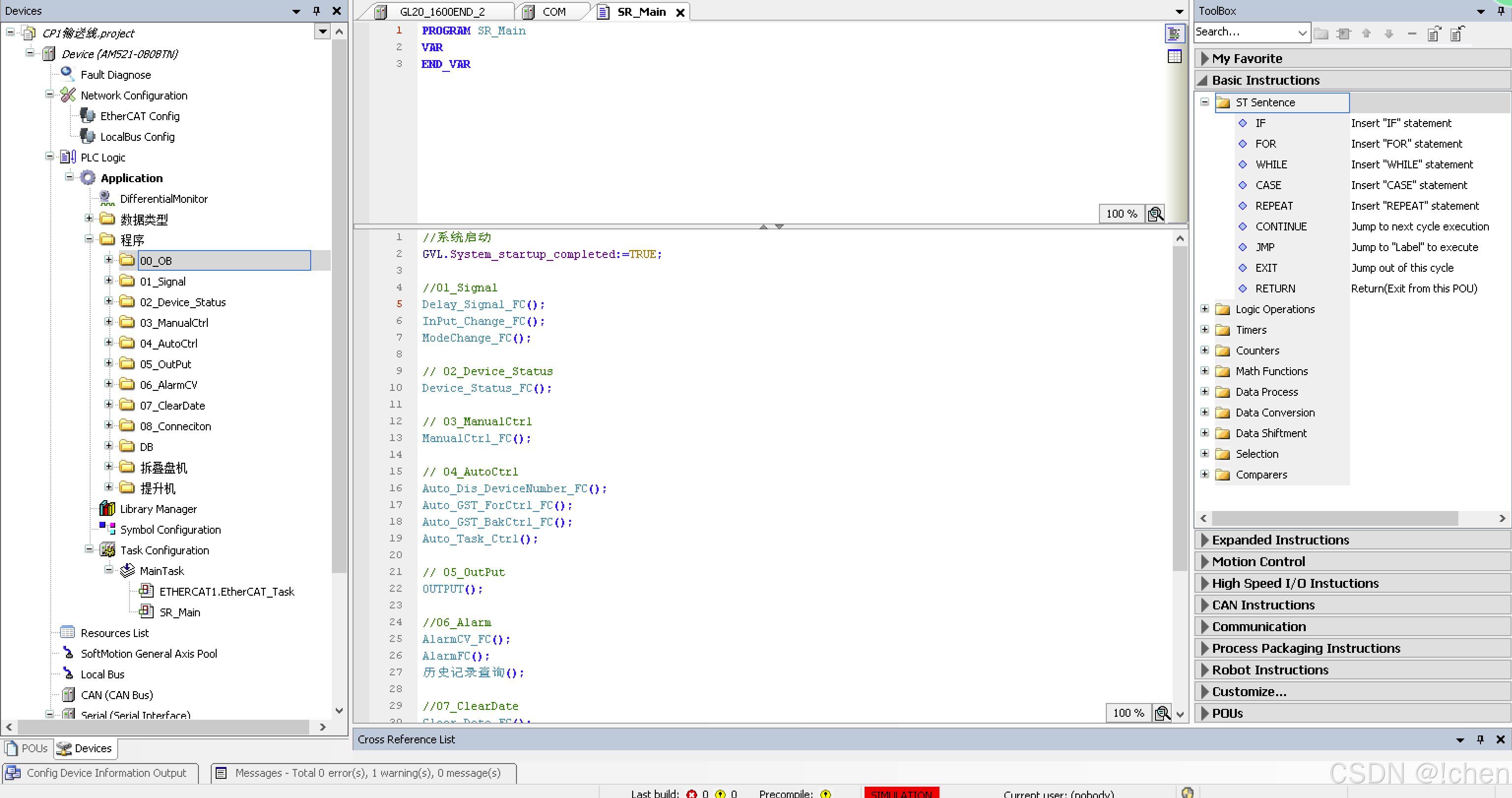The image size is (1512, 798).
Task: Open the Library Manager
Action: point(158,509)
